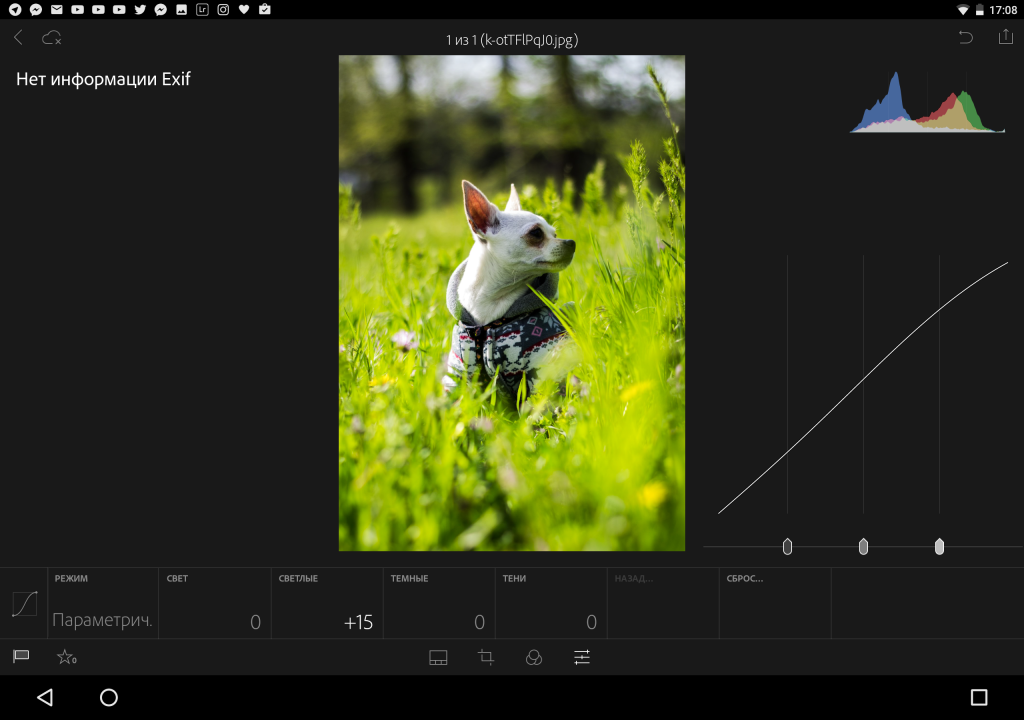
Task: Tap the RGB histogram graph
Action: point(927,102)
